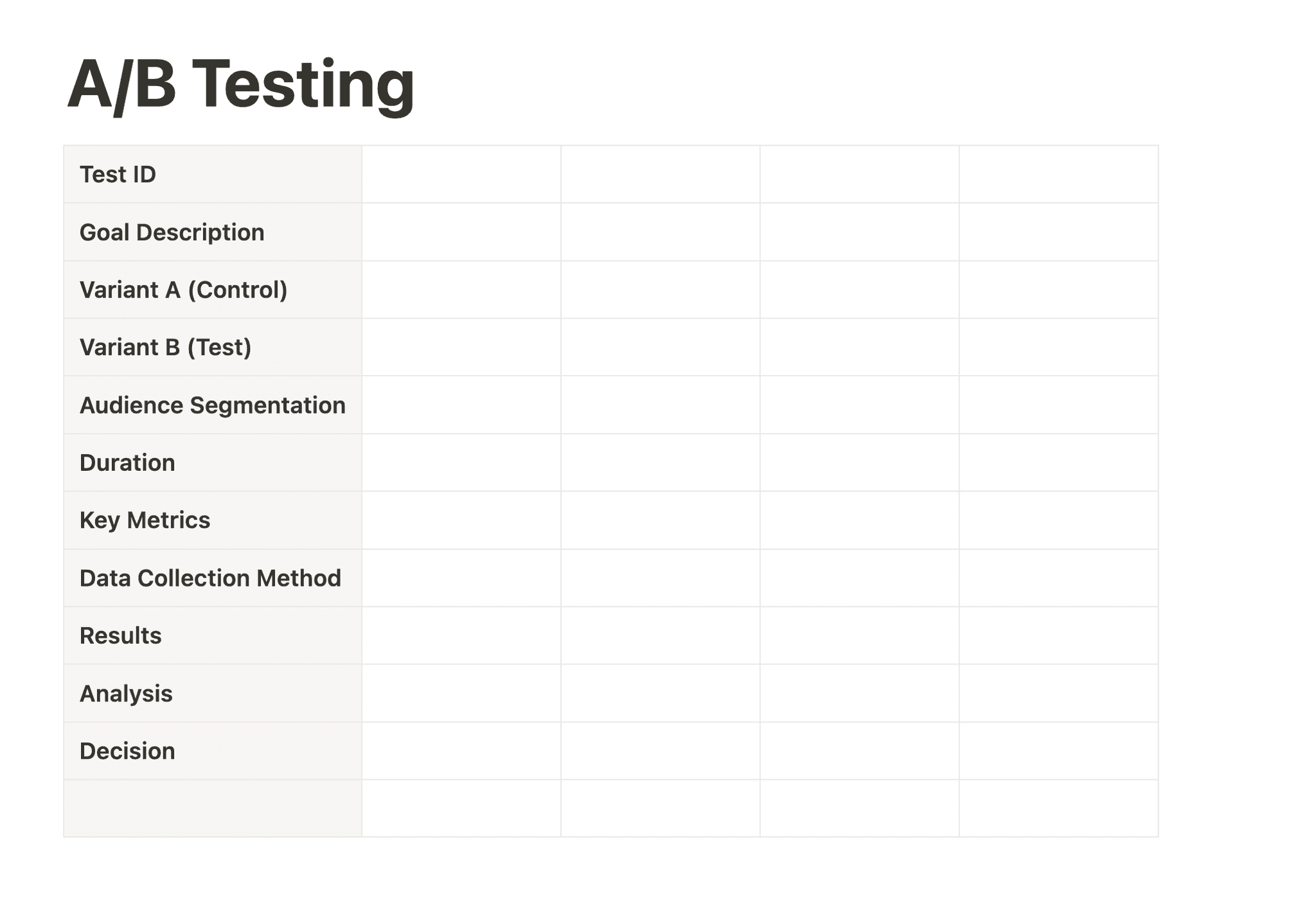Viewport: 1316px width, 916px height.
Task: Select the Audience Segmentation row header
Action: (213, 405)
